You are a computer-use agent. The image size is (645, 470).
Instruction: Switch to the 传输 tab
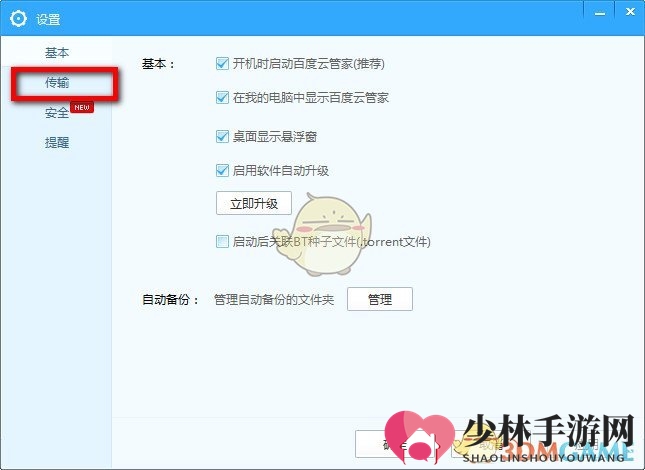(x=57, y=83)
